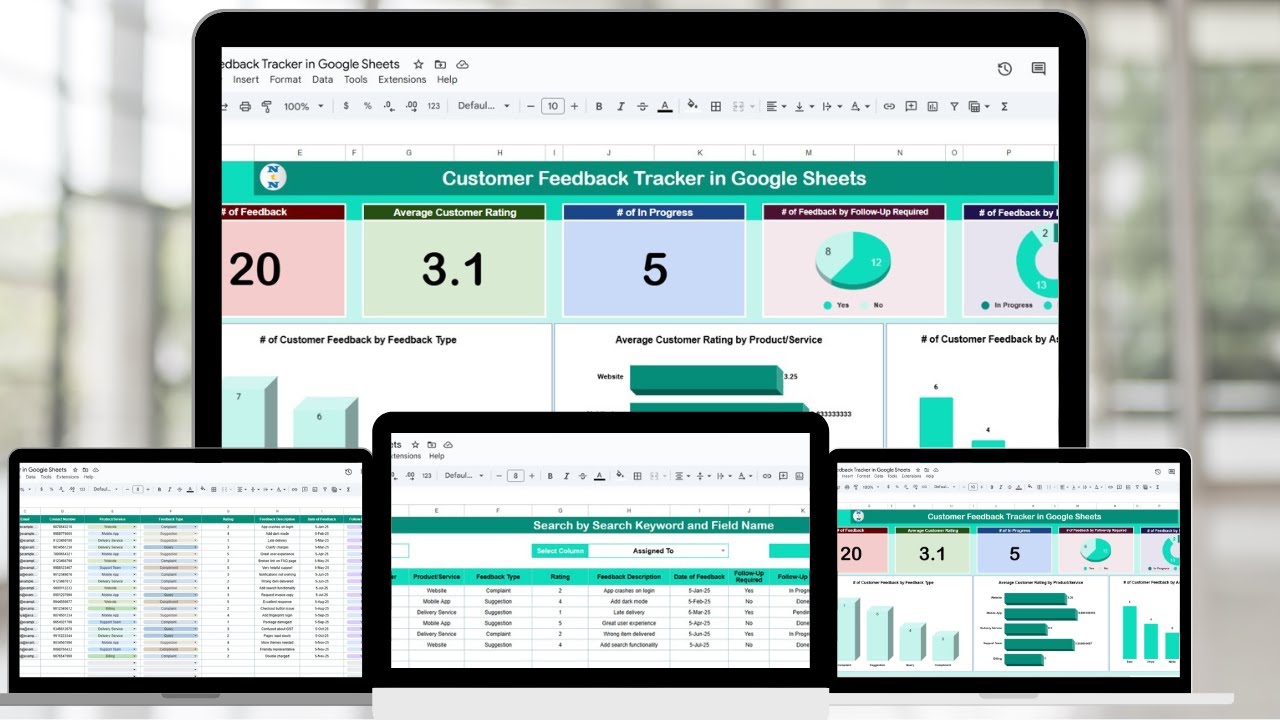Check cloud save status in large dashboard window
The height and width of the screenshot is (720, 1280).
[462, 64]
